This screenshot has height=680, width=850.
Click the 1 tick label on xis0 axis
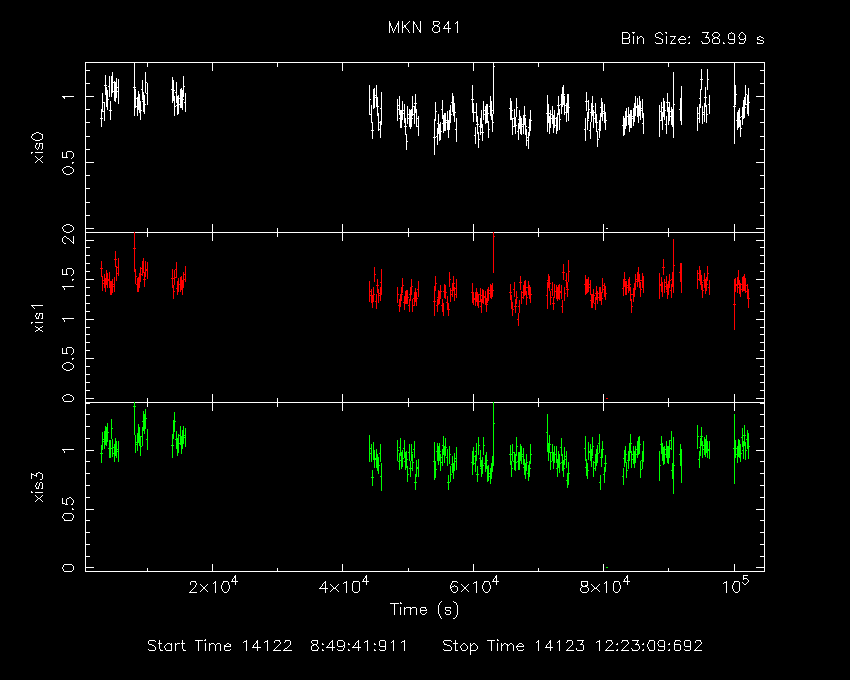click(68, 97)
